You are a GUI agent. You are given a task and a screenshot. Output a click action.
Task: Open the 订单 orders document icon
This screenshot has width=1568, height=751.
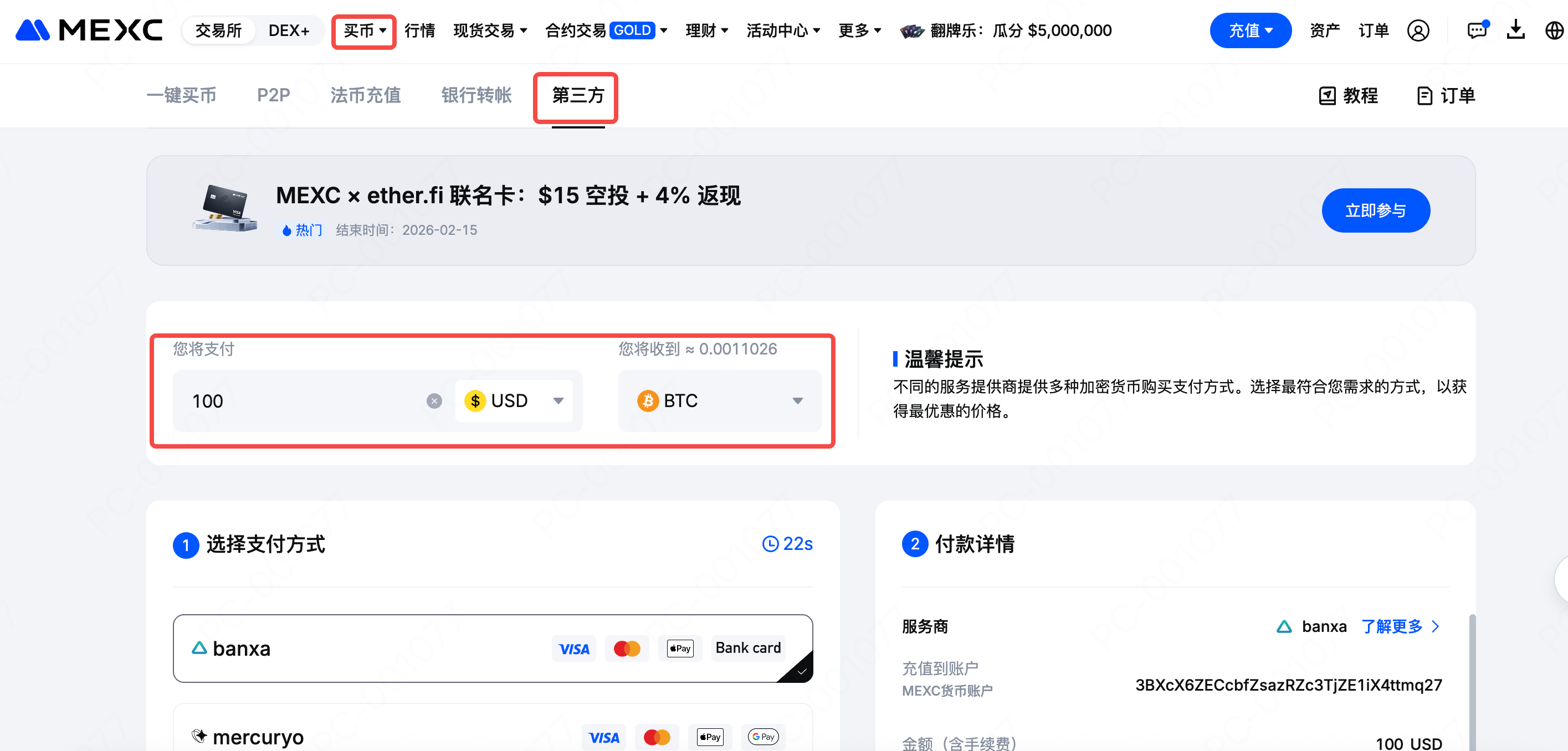[x=1446, y=96]
